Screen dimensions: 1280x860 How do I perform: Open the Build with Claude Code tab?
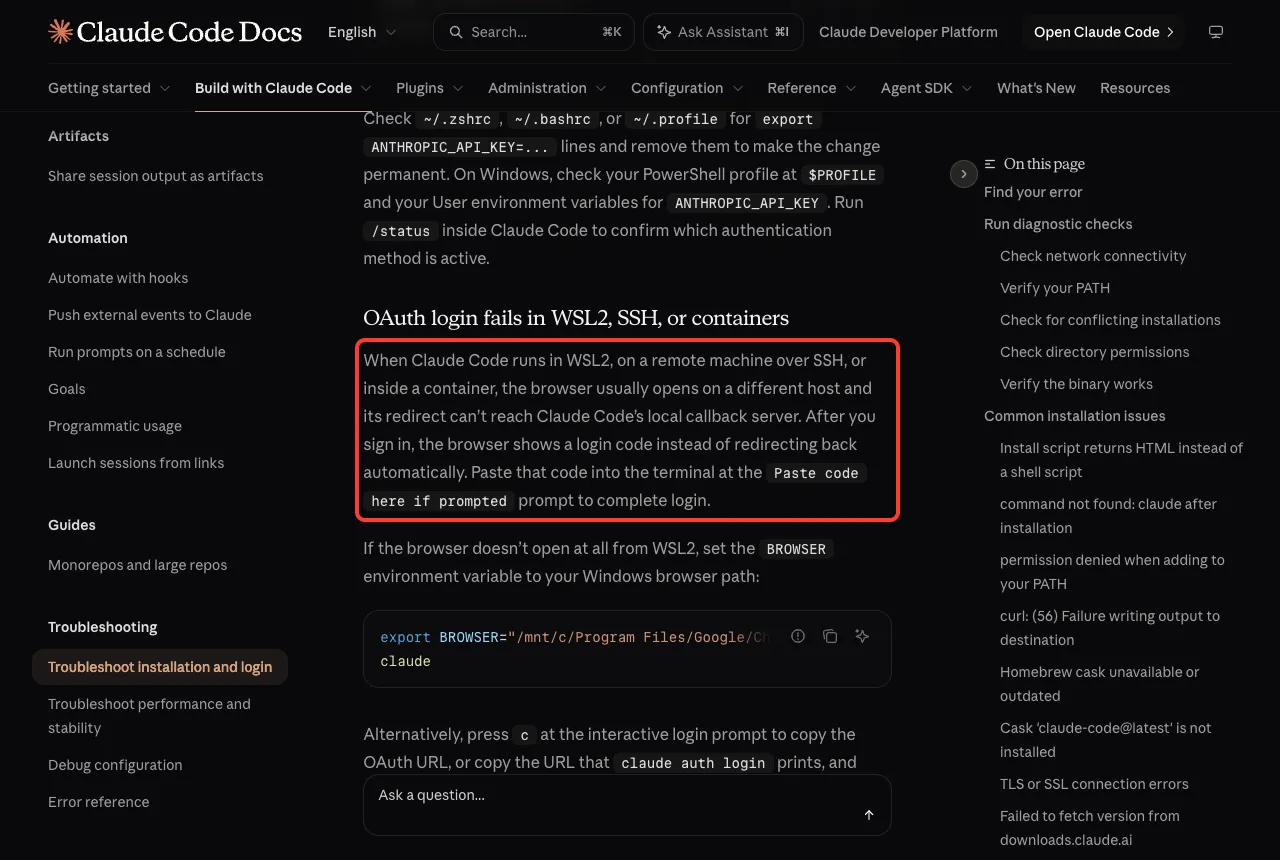[x=283, y=88]
